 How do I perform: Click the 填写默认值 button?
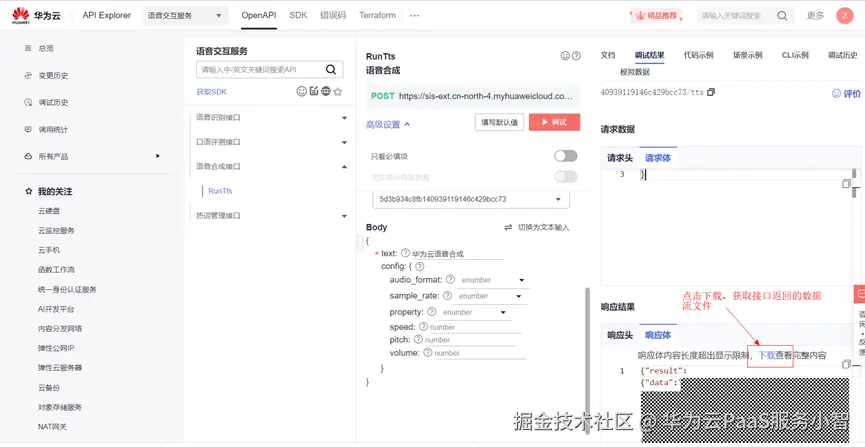click(x=499, y=122)
